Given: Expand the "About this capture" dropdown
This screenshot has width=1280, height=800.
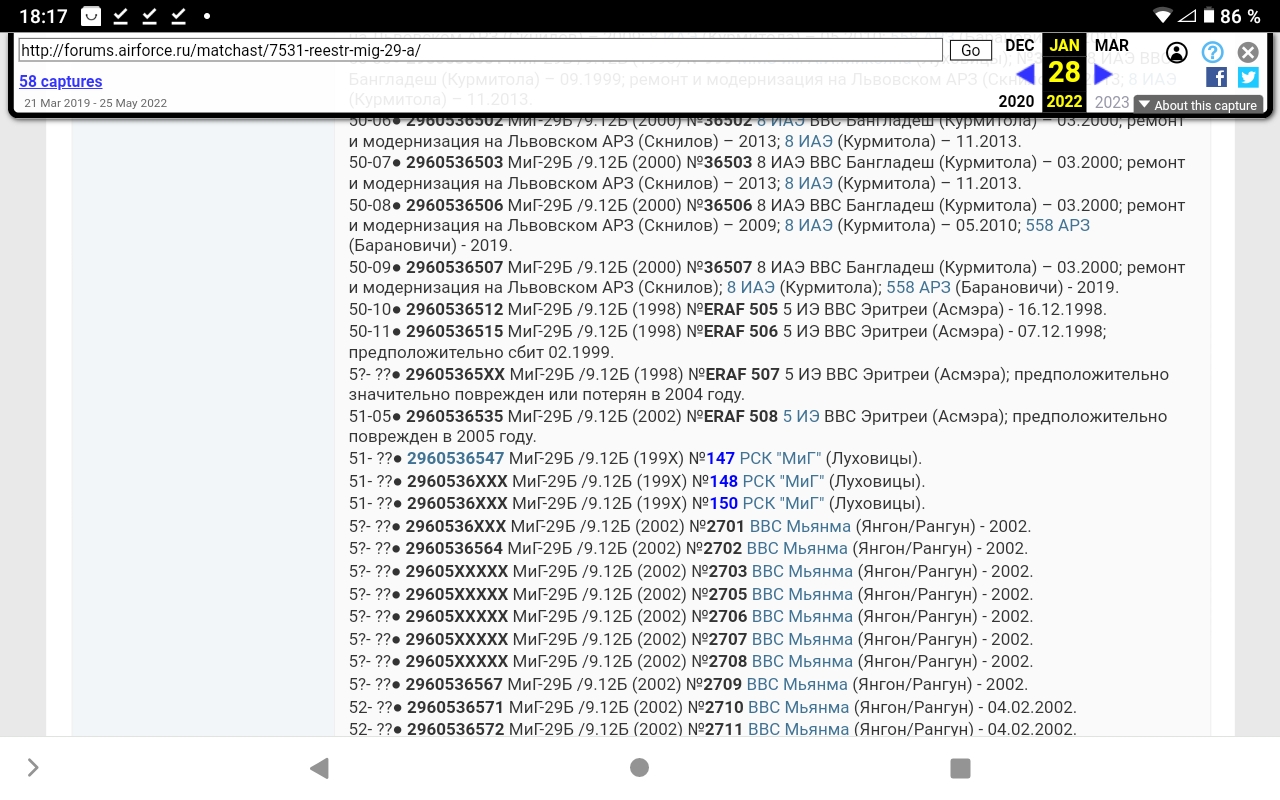Looking at the screenshot, I should point(1197,105).
